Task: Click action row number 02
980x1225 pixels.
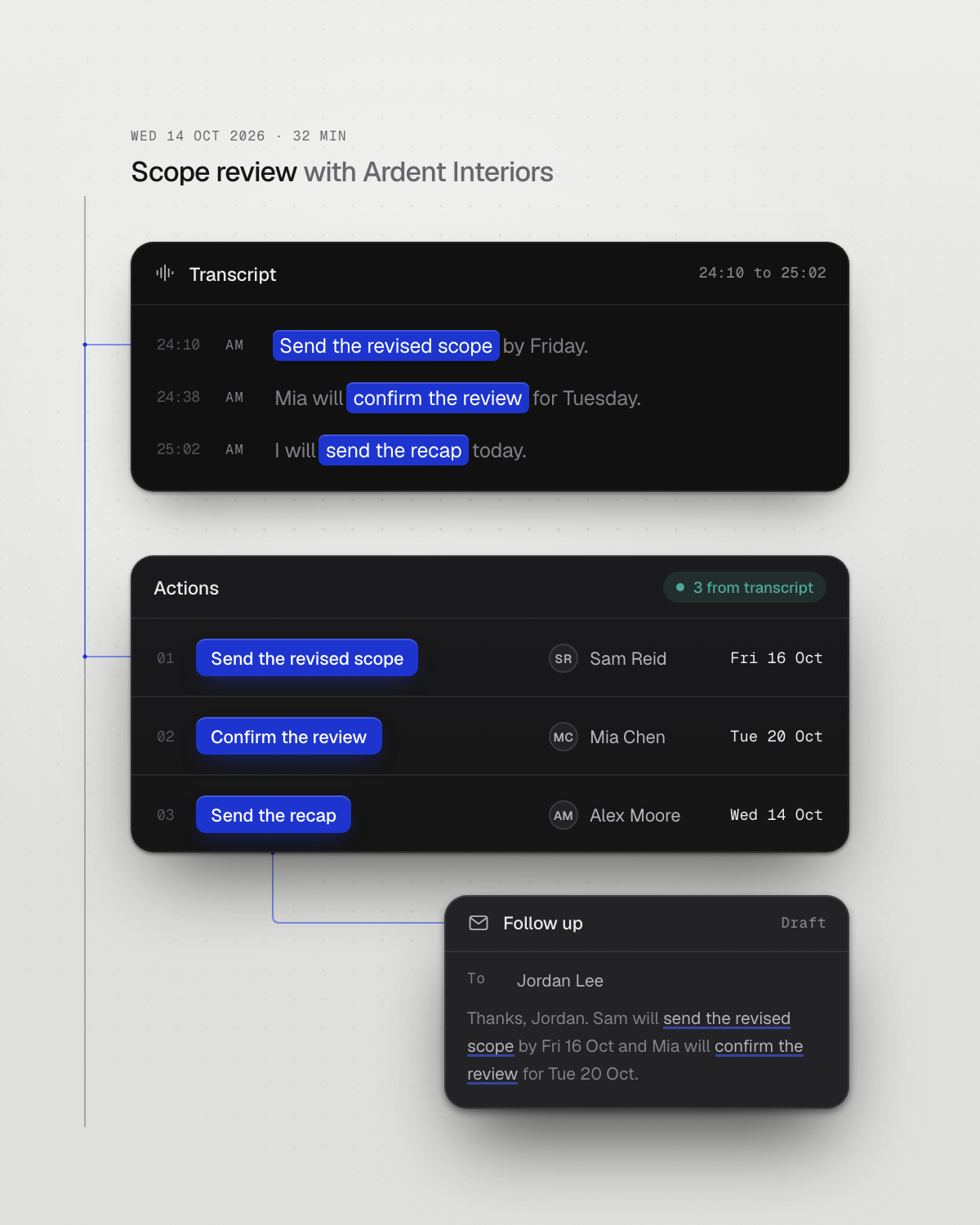Action: click(166, 737)
